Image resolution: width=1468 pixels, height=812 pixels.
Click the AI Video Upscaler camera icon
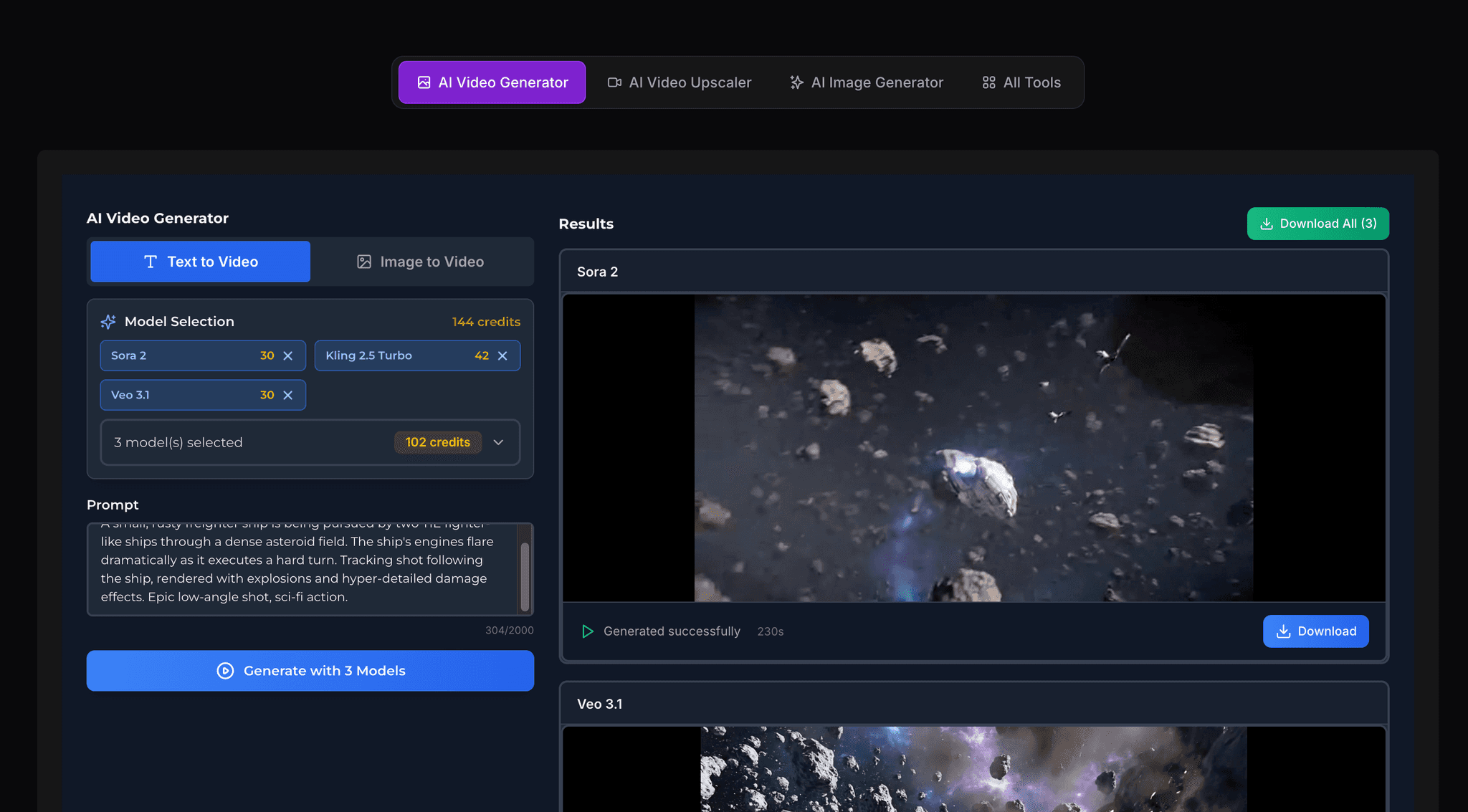(614, 82)
